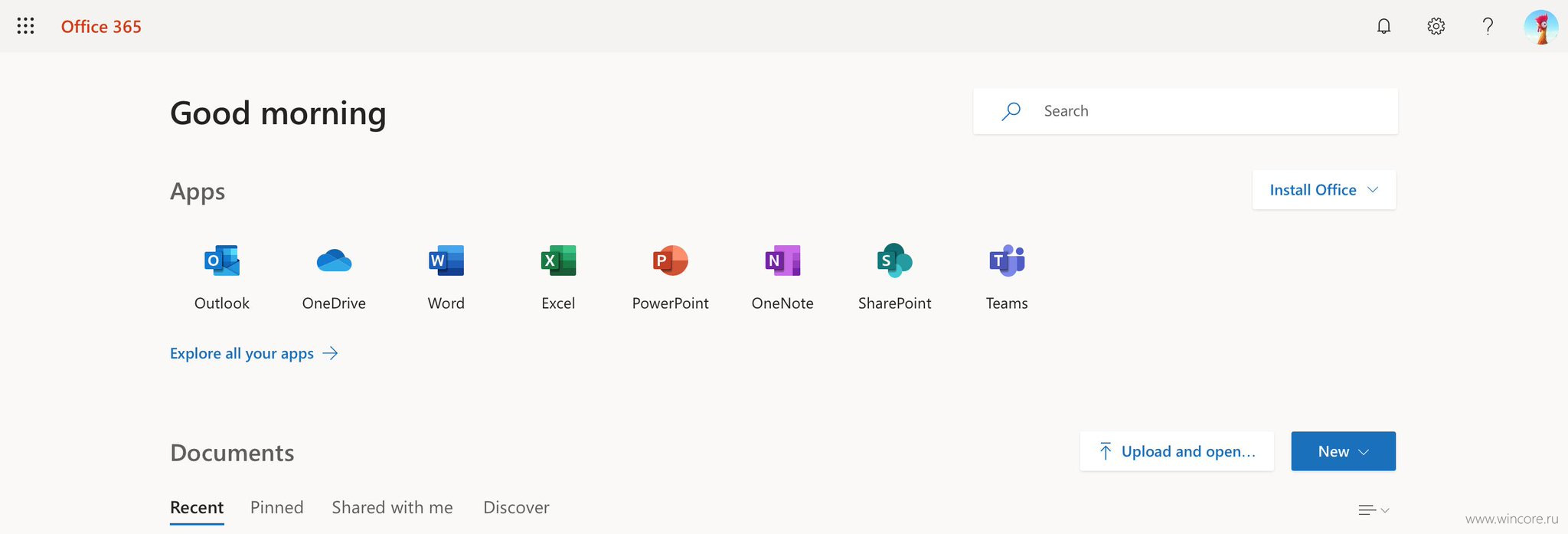
Task: Expand the New document dropdown
Action: pos(1343,451)
